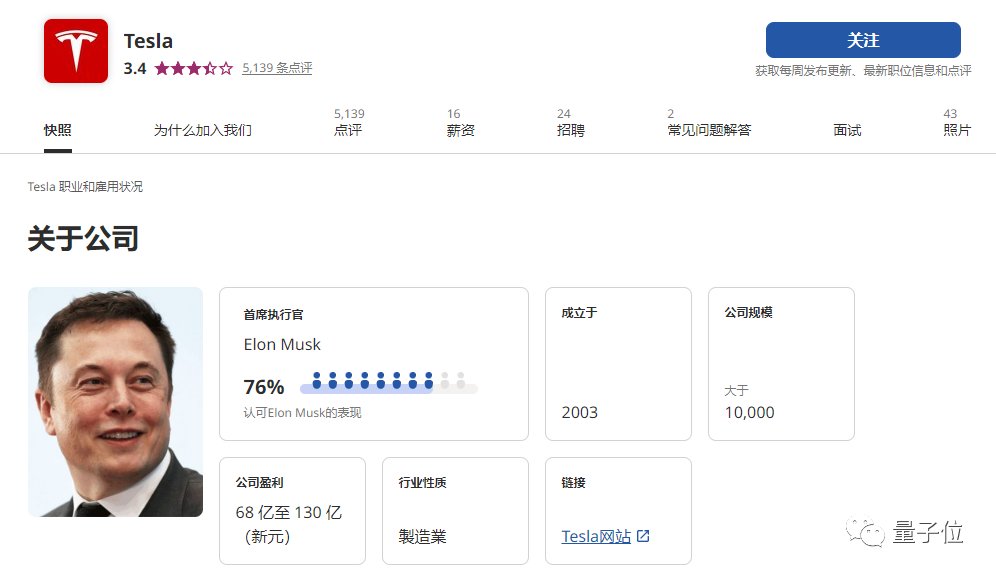Go to the 点评 tab

pos(348,129)
